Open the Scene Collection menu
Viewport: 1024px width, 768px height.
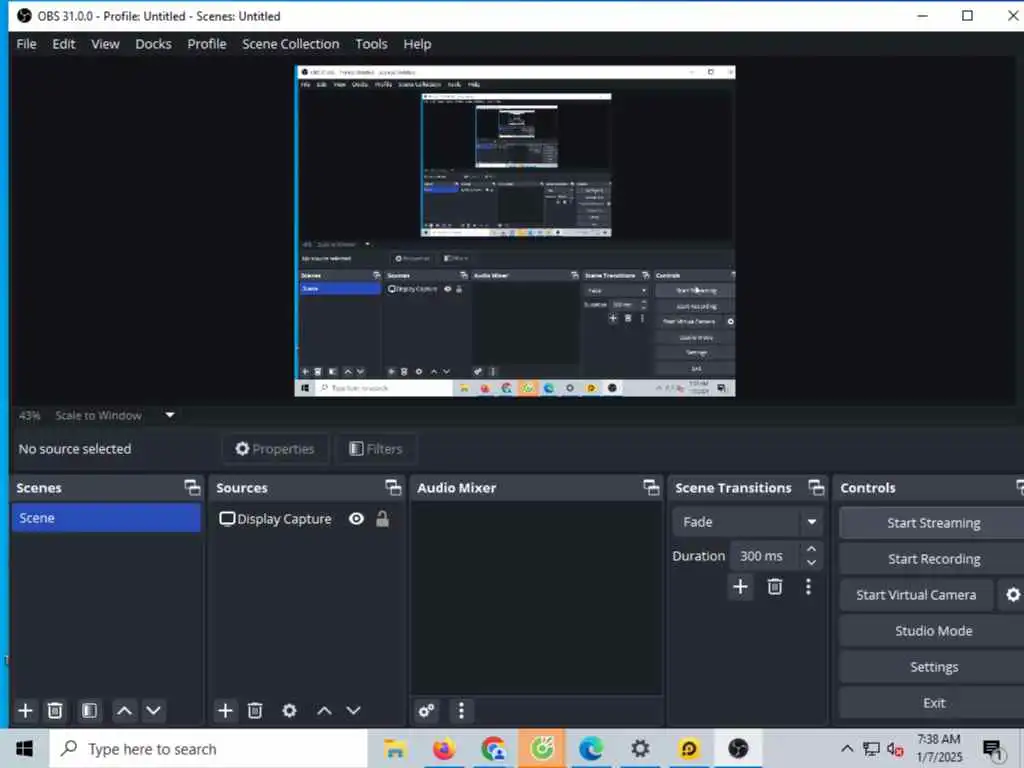coord(291,44)
